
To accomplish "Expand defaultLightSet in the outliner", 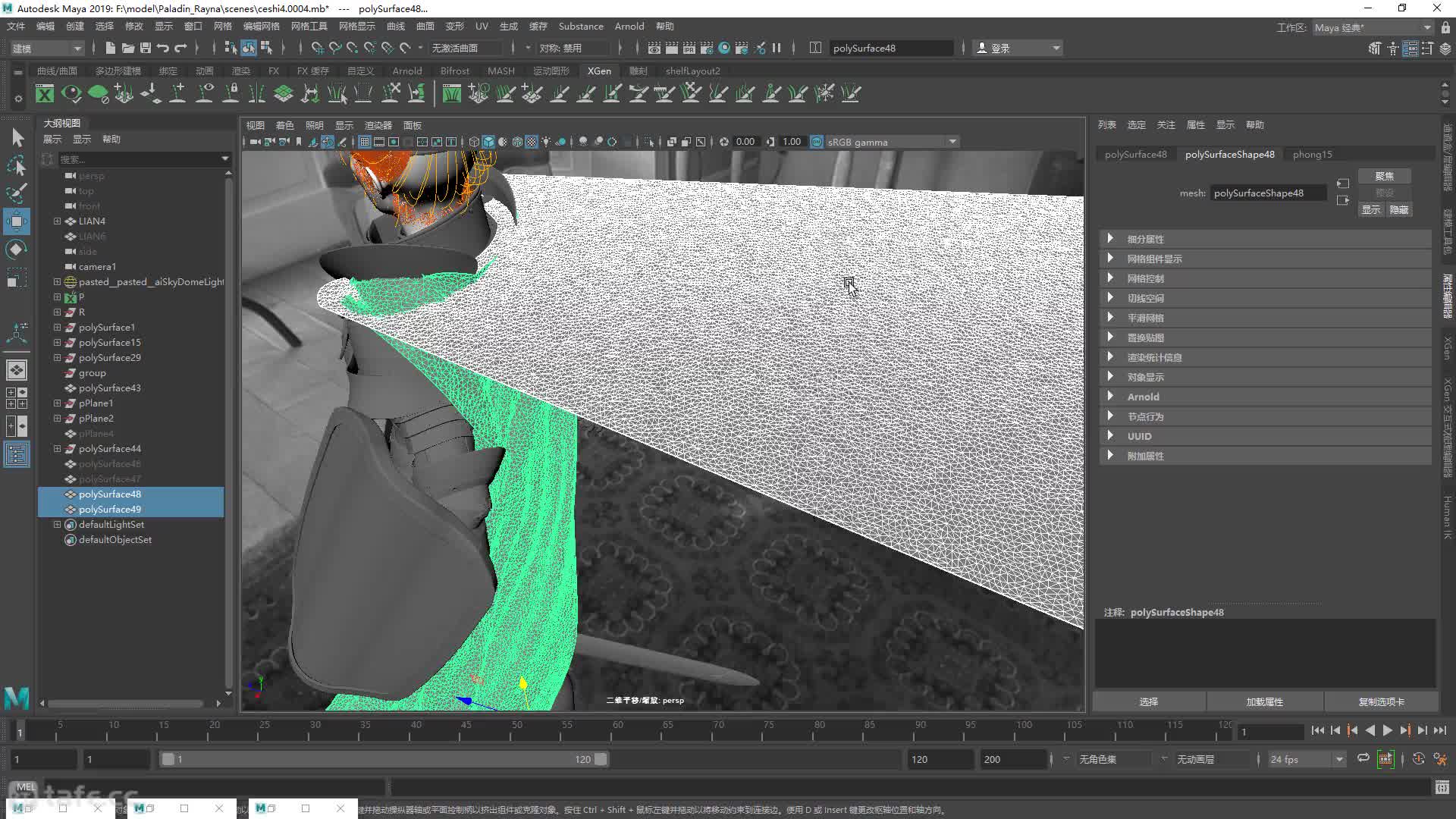I will 57,525.
